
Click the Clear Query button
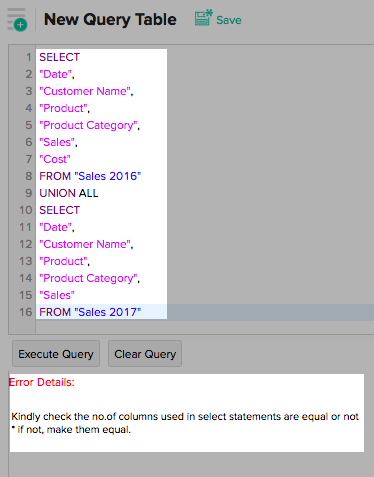pos(145,354)
